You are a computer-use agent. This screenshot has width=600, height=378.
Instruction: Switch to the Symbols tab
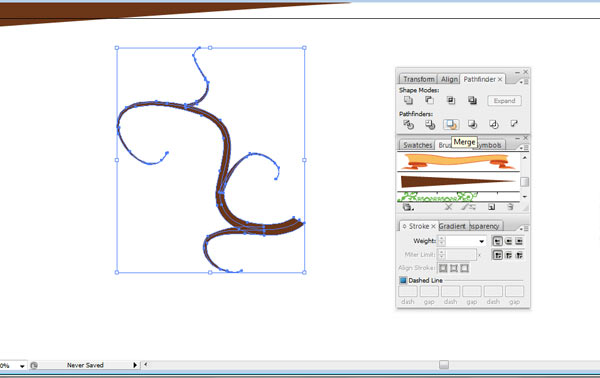pos(491,145)
